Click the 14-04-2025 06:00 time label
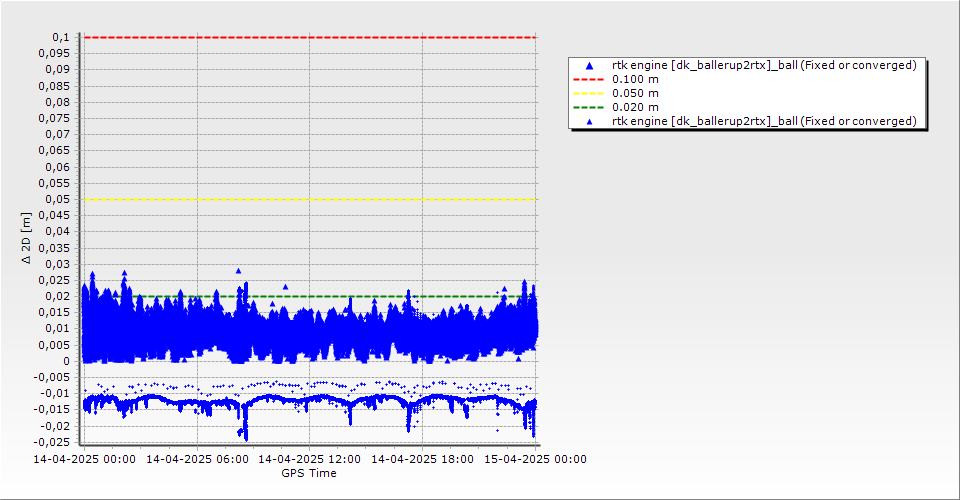 [x=197, y=459]
